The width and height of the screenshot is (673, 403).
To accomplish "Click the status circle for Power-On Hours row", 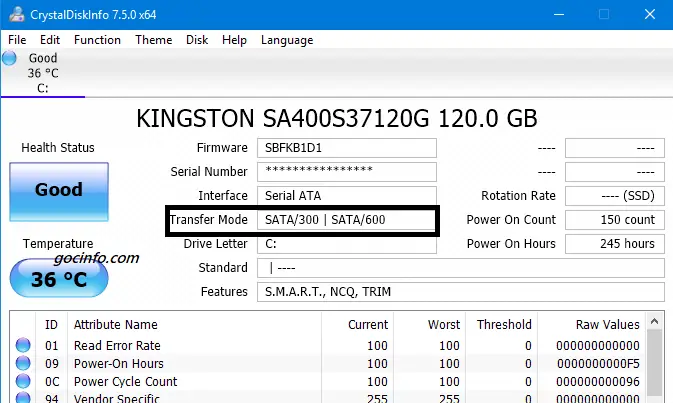I will pos(23,363).
